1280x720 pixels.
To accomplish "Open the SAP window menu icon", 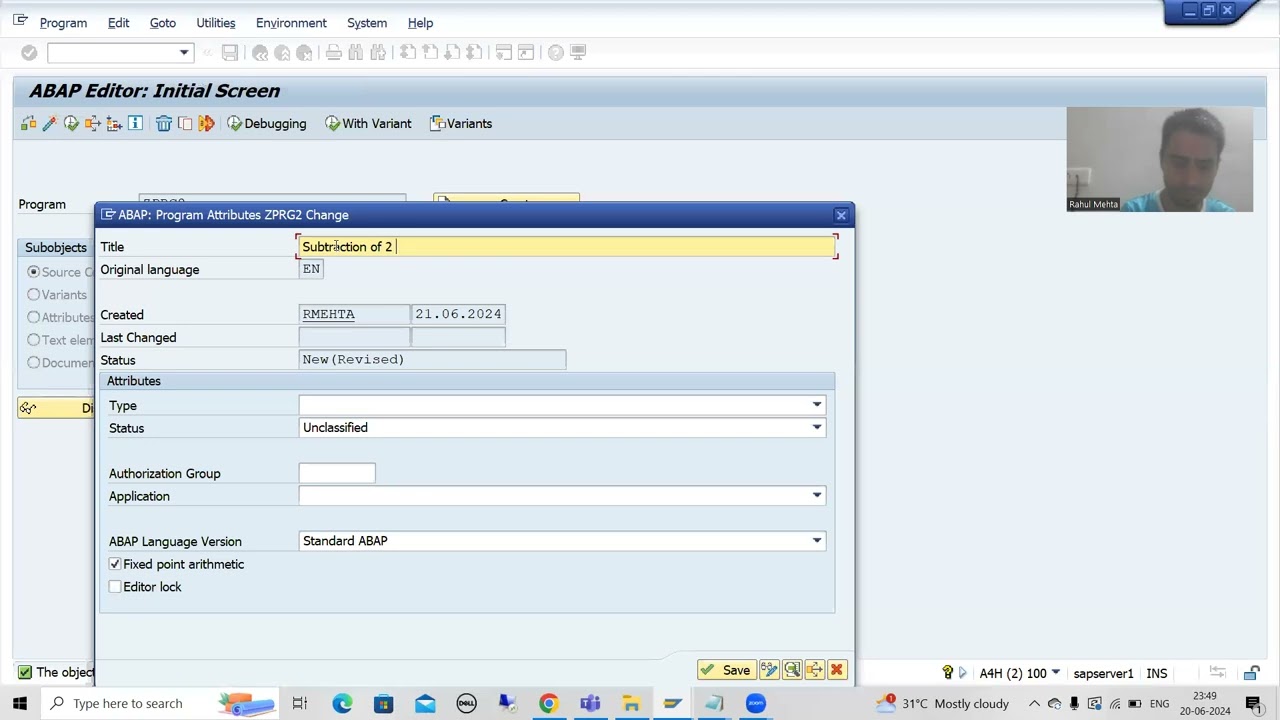I will click(20, 21).
